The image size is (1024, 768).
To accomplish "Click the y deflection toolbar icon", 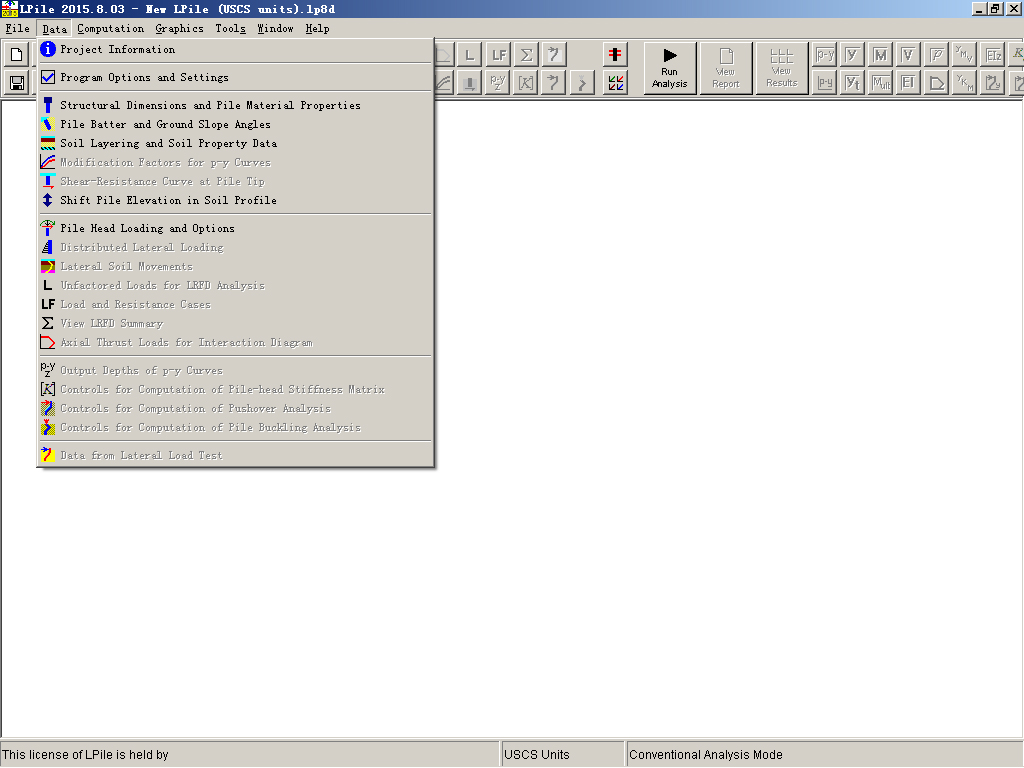I will click(853, 55).
